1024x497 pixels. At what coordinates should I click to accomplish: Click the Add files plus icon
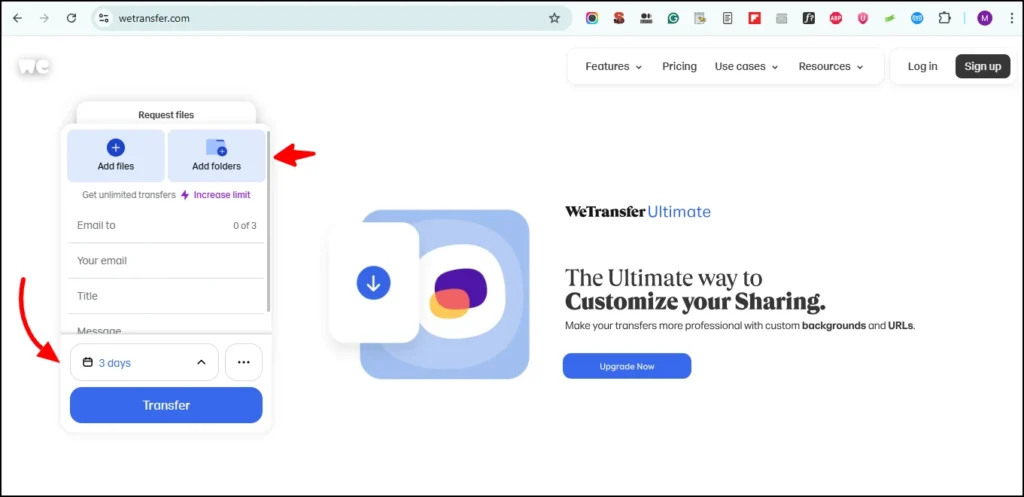coord(115,148)
